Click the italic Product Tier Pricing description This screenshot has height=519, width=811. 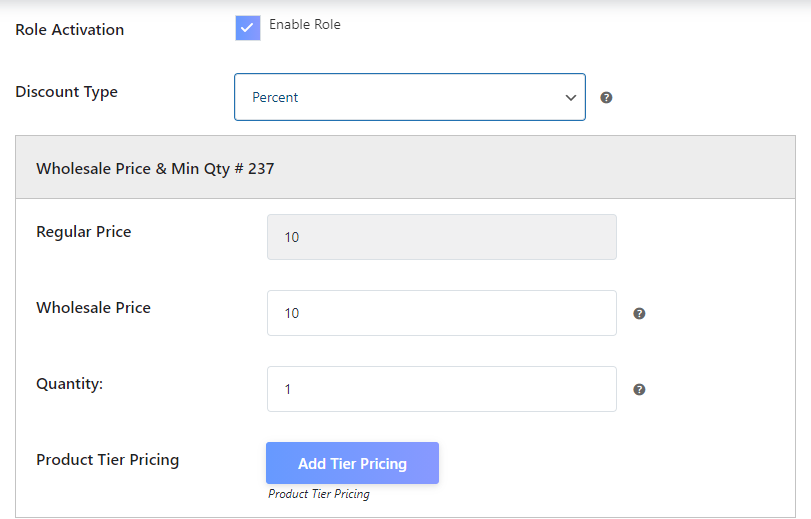pos(319,494)
